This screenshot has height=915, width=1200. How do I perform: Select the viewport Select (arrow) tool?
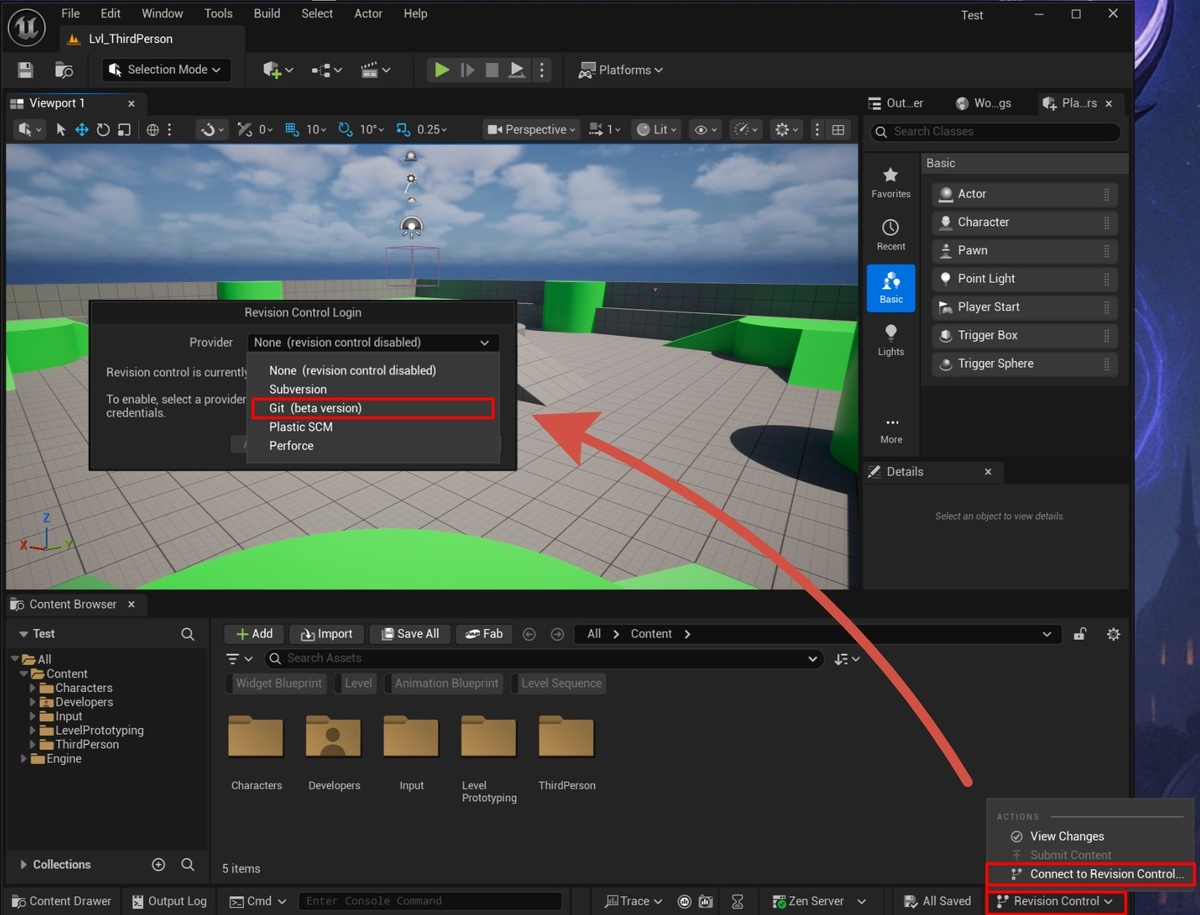61,130
